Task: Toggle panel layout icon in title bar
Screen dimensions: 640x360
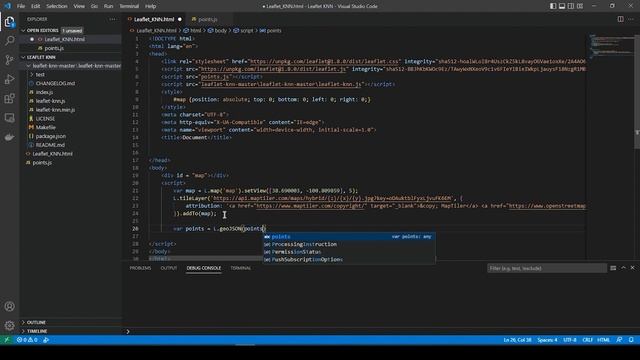Action: tap(562, 6)
